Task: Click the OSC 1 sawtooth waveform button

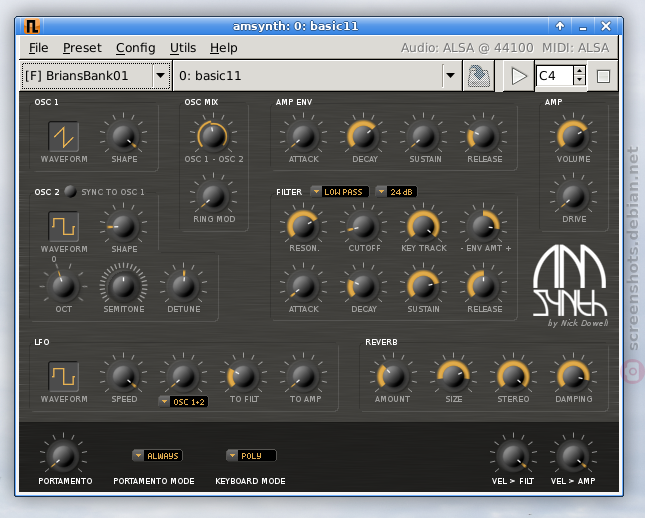Action: (63, 137)
